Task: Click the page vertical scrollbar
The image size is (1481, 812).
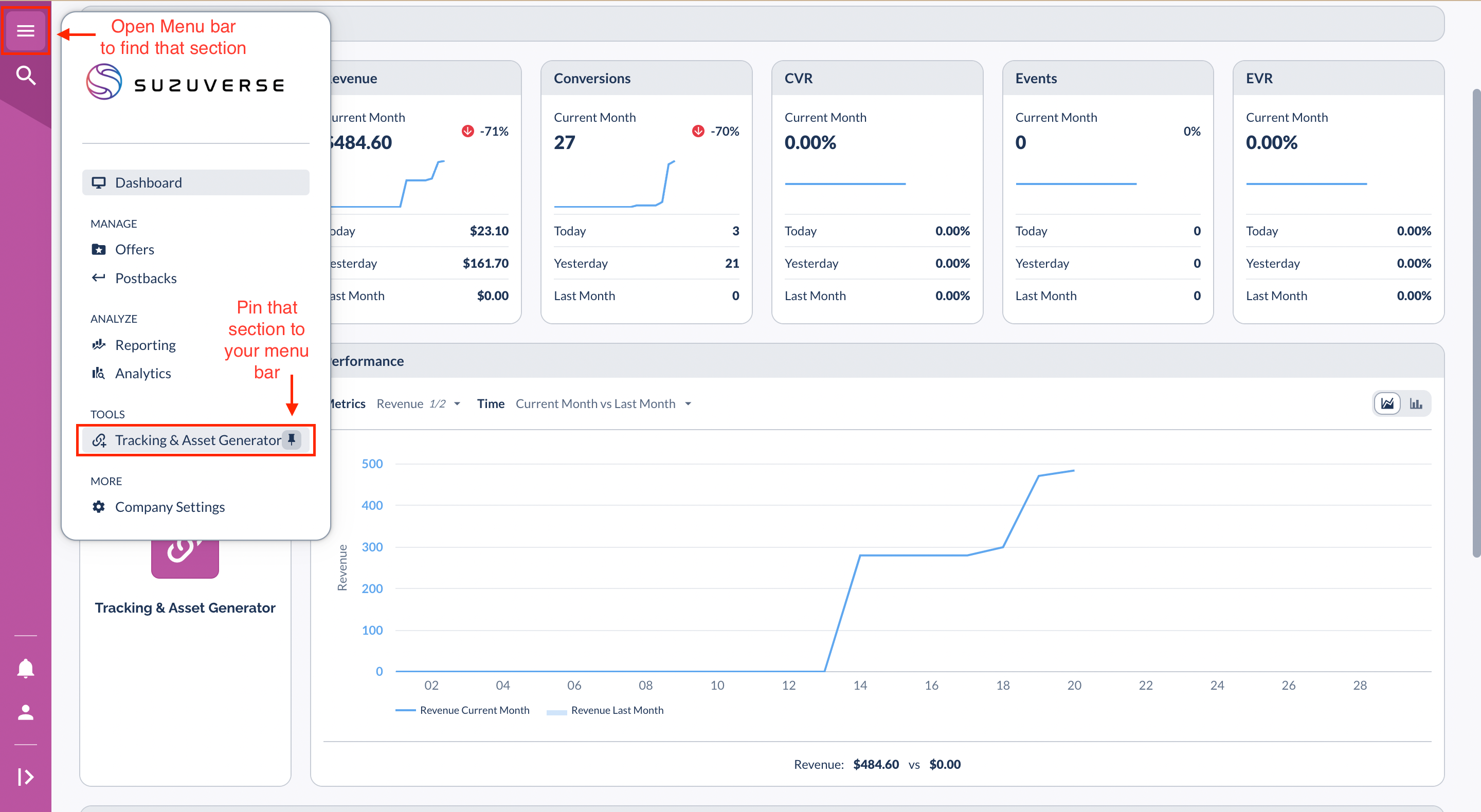Action: tap(1476, 322)
